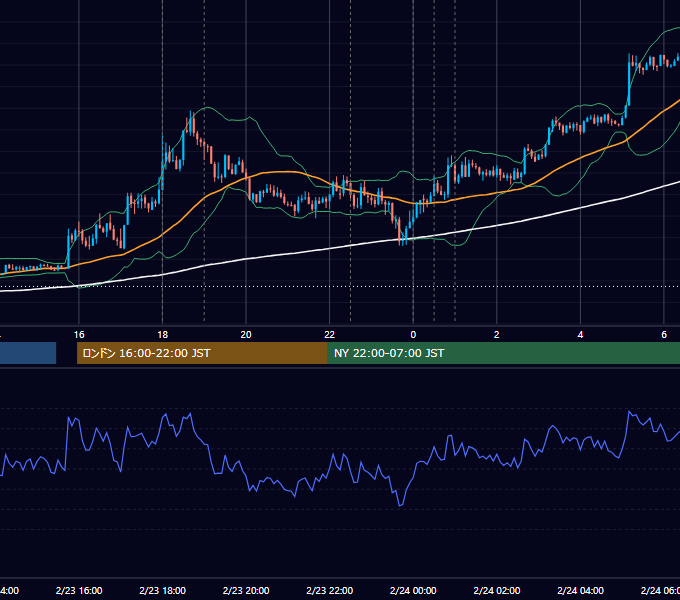
Task: Click the 4 hour label on upper axis
Action: pos(580,335)
